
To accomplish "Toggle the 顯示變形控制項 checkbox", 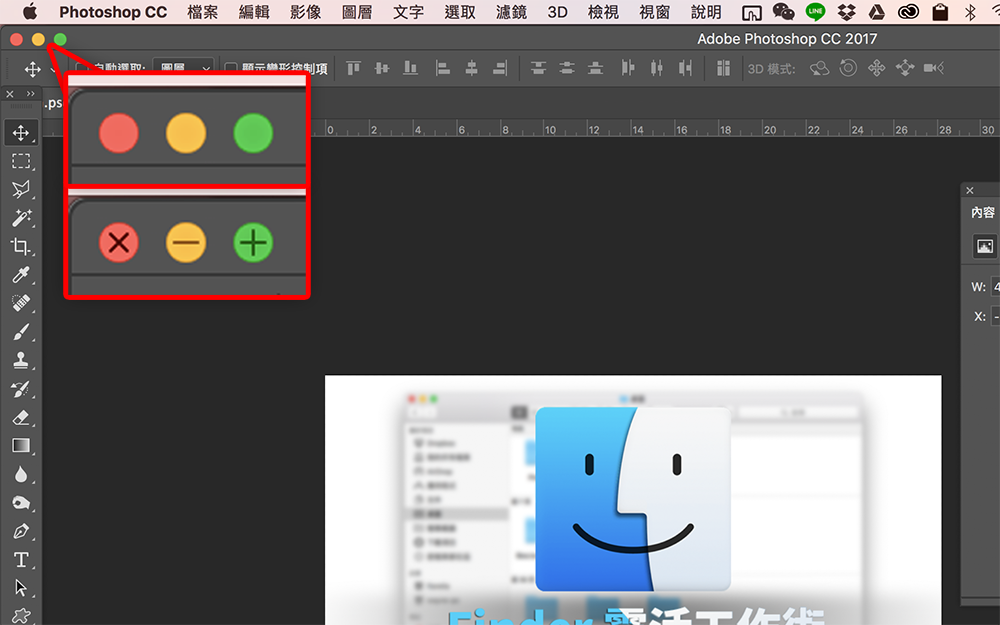I will coord(231,68).
